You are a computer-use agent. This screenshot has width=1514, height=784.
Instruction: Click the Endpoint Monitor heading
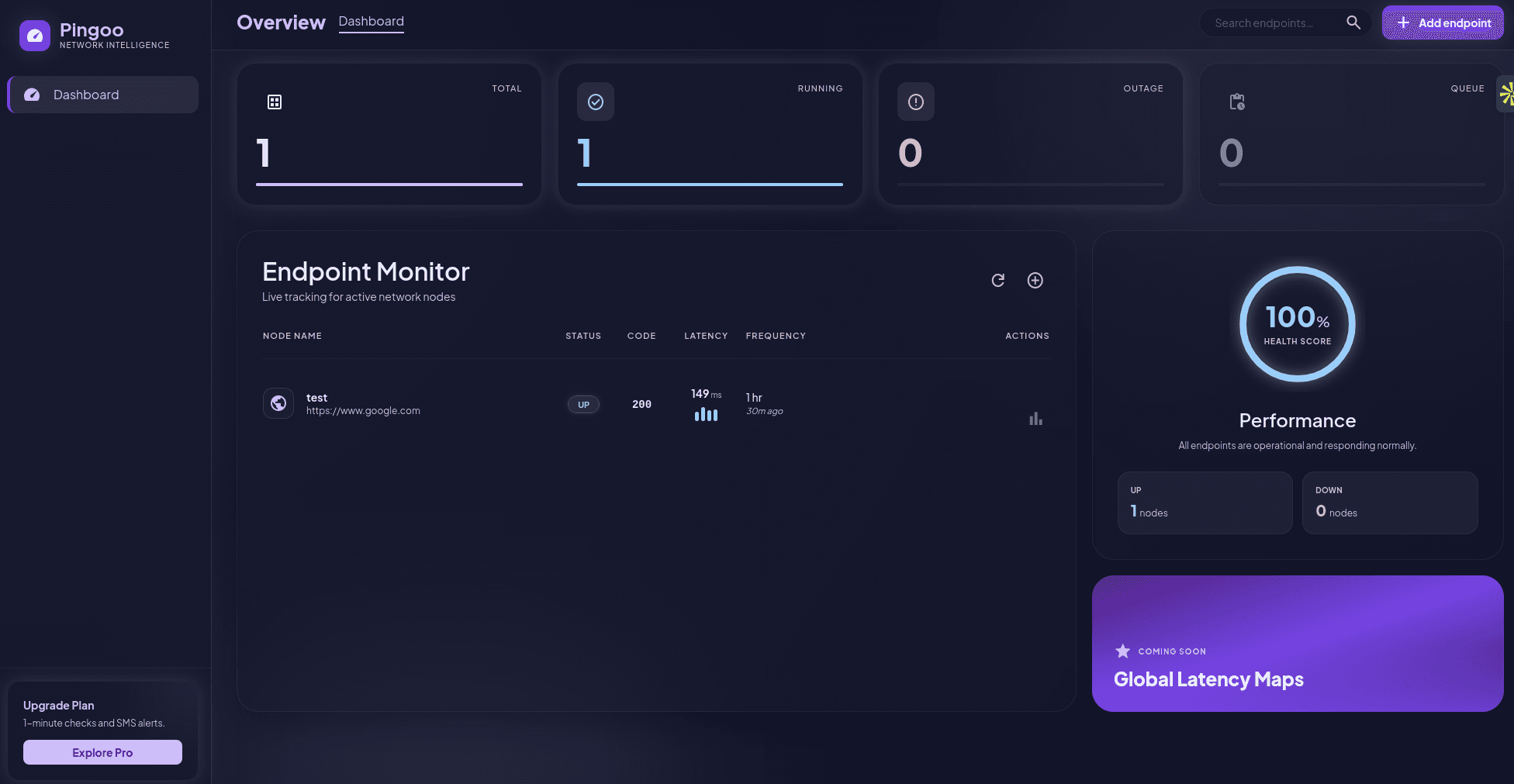pos(366,271)
